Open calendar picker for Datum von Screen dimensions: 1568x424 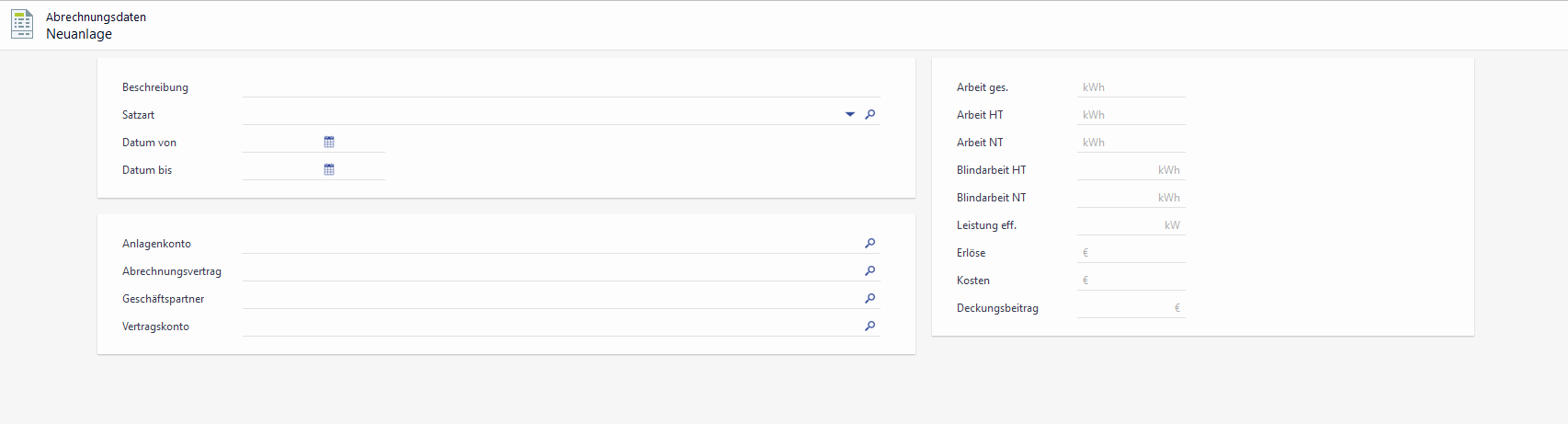click(329, 143)
